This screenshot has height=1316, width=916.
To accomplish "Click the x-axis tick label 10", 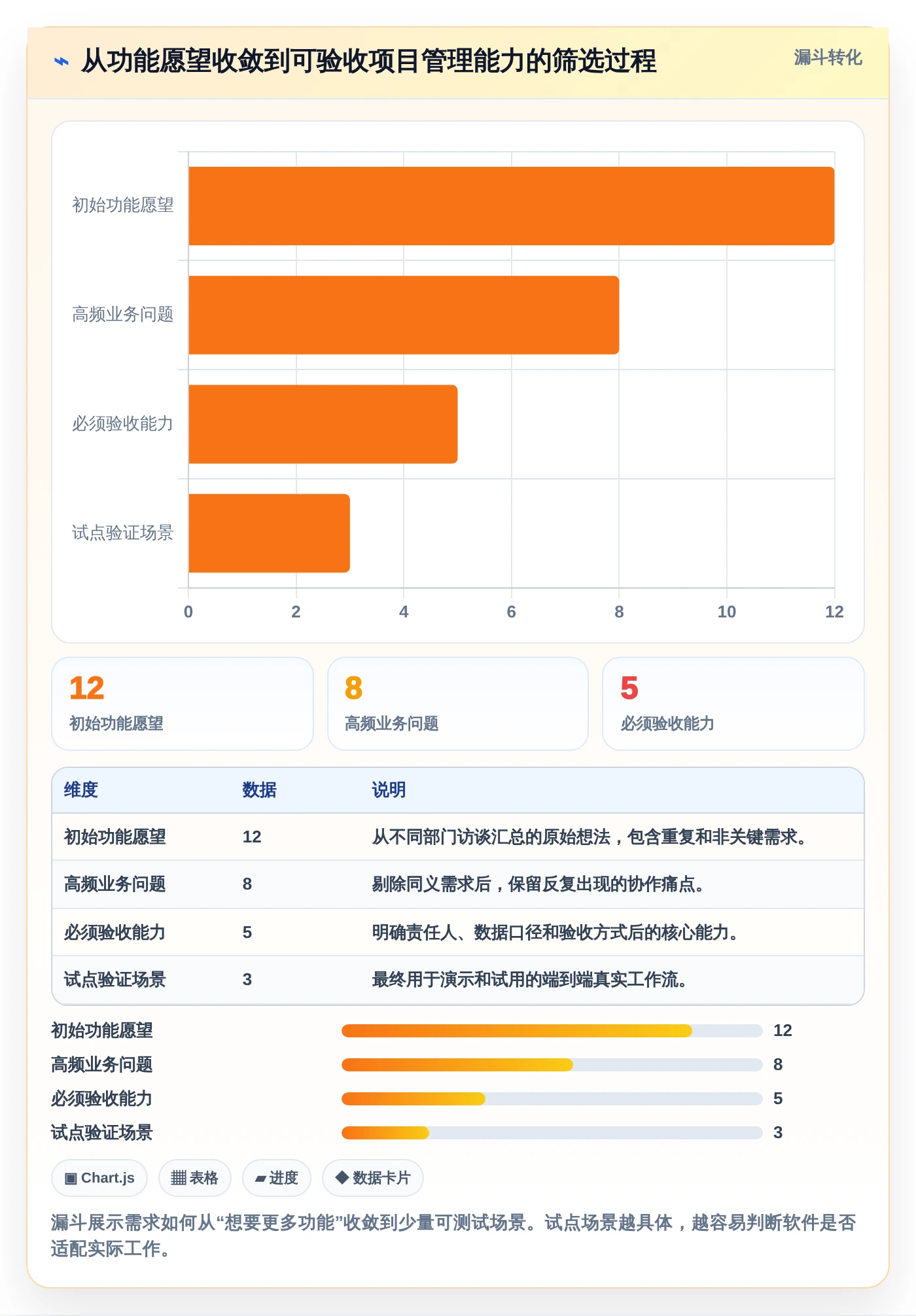I will coord(726,612).
